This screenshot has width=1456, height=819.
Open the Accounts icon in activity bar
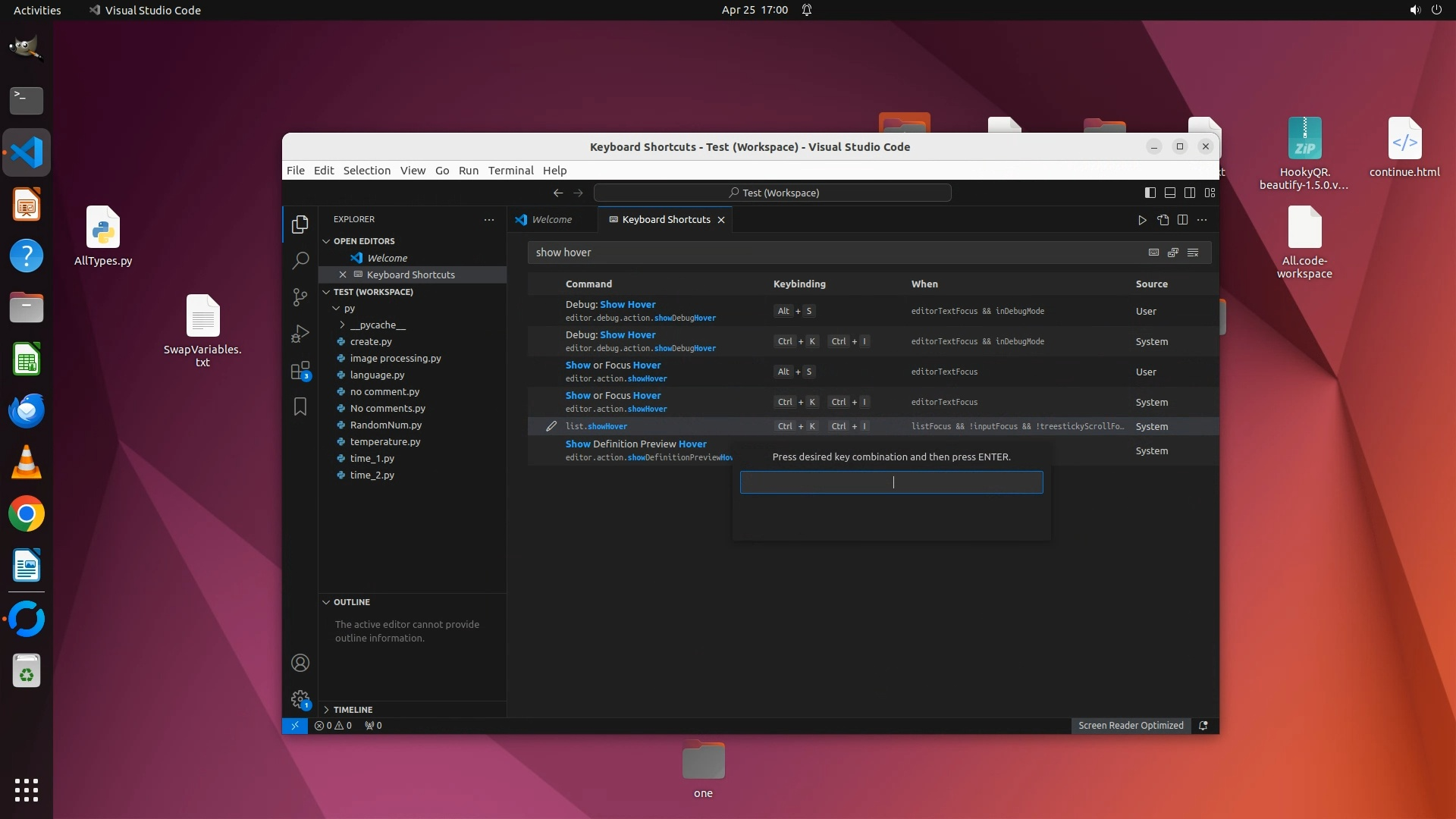tap(300, 664)
